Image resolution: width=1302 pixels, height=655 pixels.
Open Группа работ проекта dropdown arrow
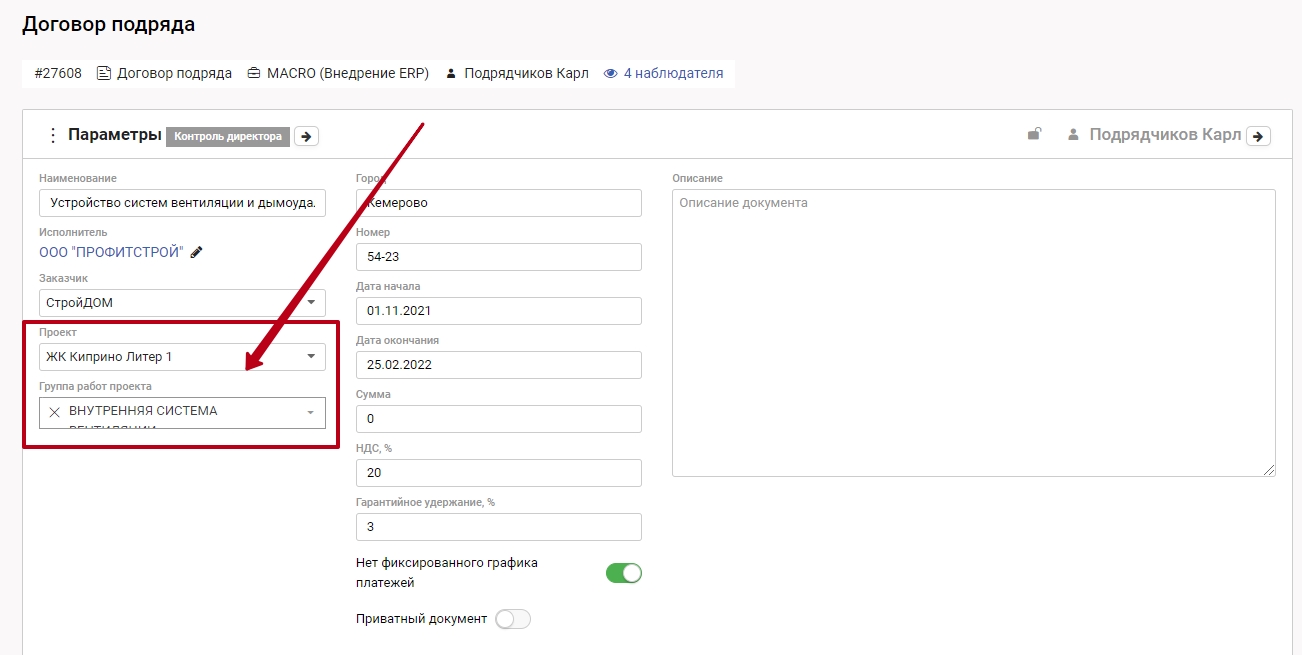coord(310,412)
